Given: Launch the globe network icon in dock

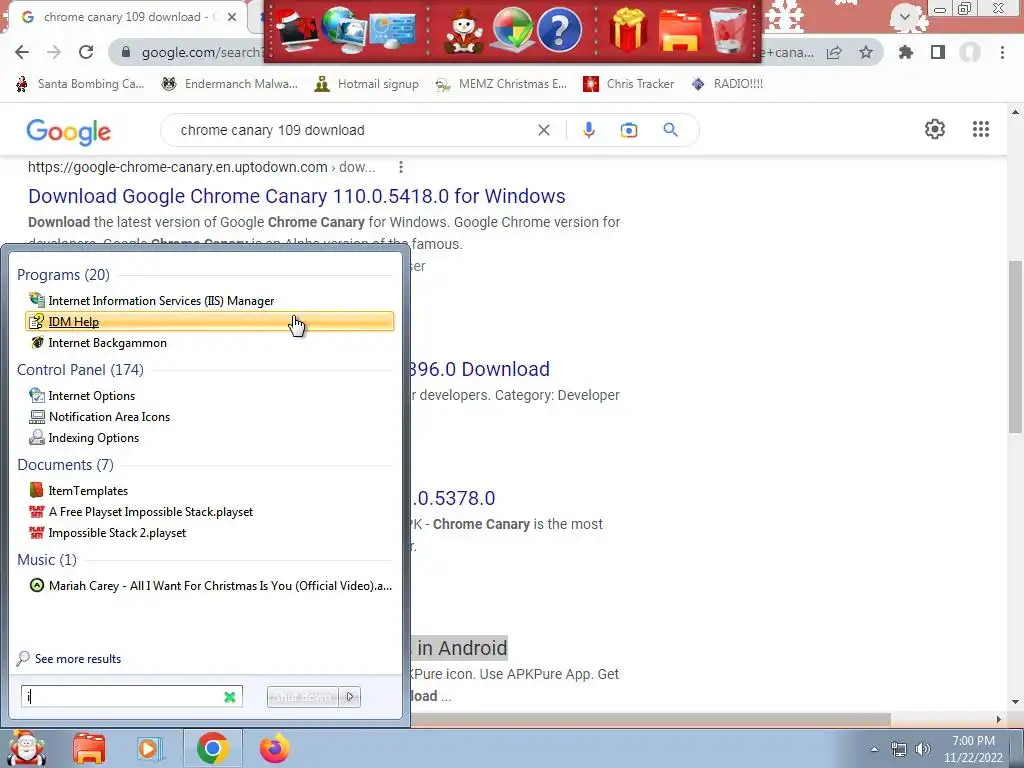Looking at the screenshot, I should tap(344, 30).
